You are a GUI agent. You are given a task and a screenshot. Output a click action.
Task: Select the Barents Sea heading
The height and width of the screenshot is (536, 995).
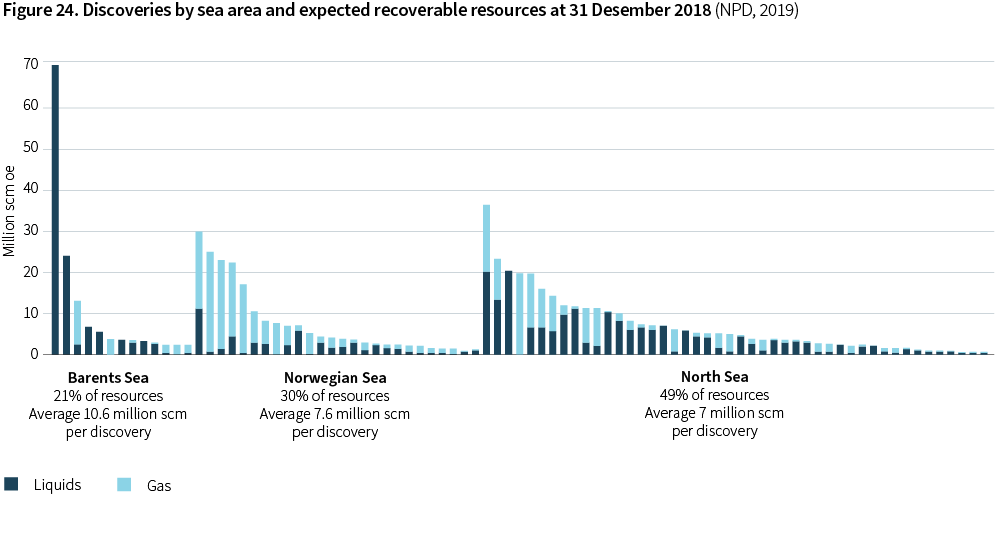click(109, 377)
